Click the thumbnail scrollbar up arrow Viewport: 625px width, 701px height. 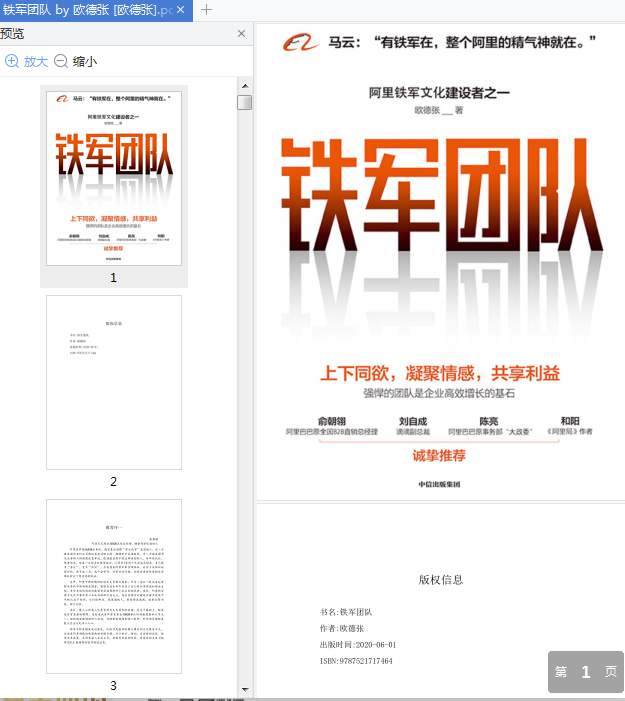[245, 86]
